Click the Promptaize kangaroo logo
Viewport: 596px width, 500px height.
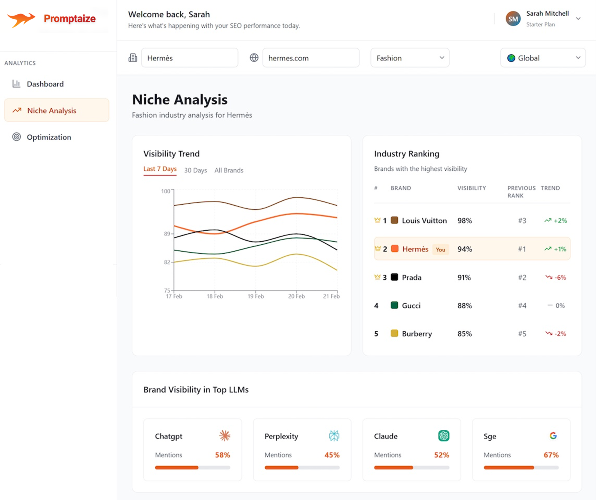coord(21,19)
